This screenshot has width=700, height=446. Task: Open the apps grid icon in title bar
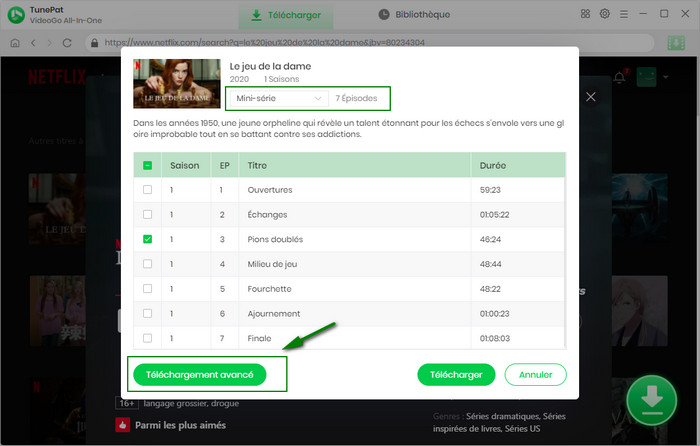click(585, 14)
